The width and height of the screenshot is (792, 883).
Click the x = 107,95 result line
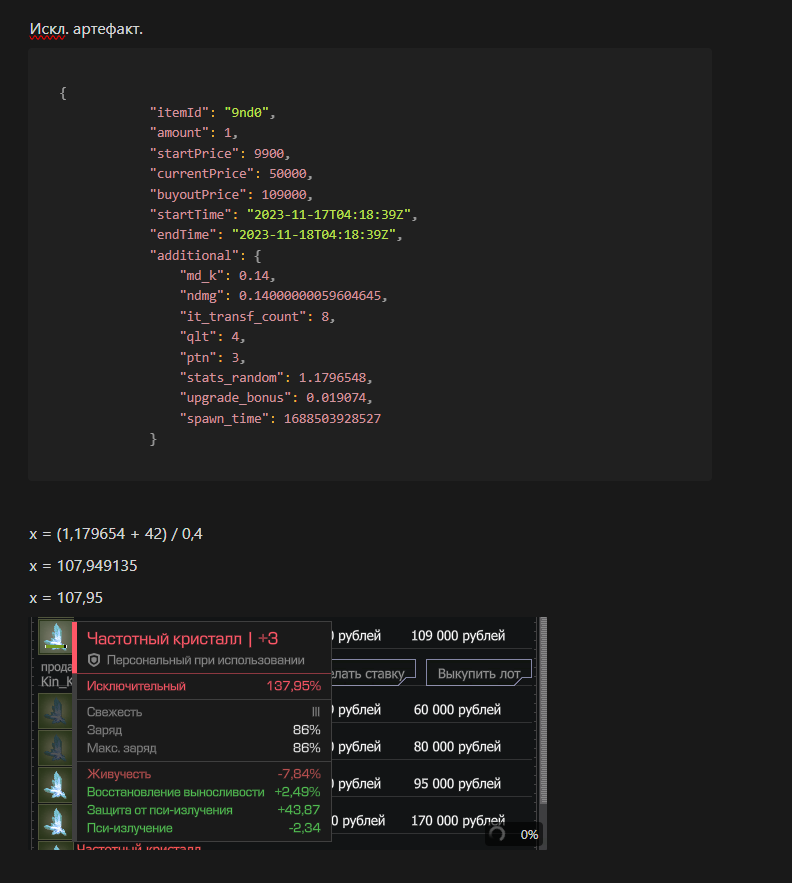66,597
